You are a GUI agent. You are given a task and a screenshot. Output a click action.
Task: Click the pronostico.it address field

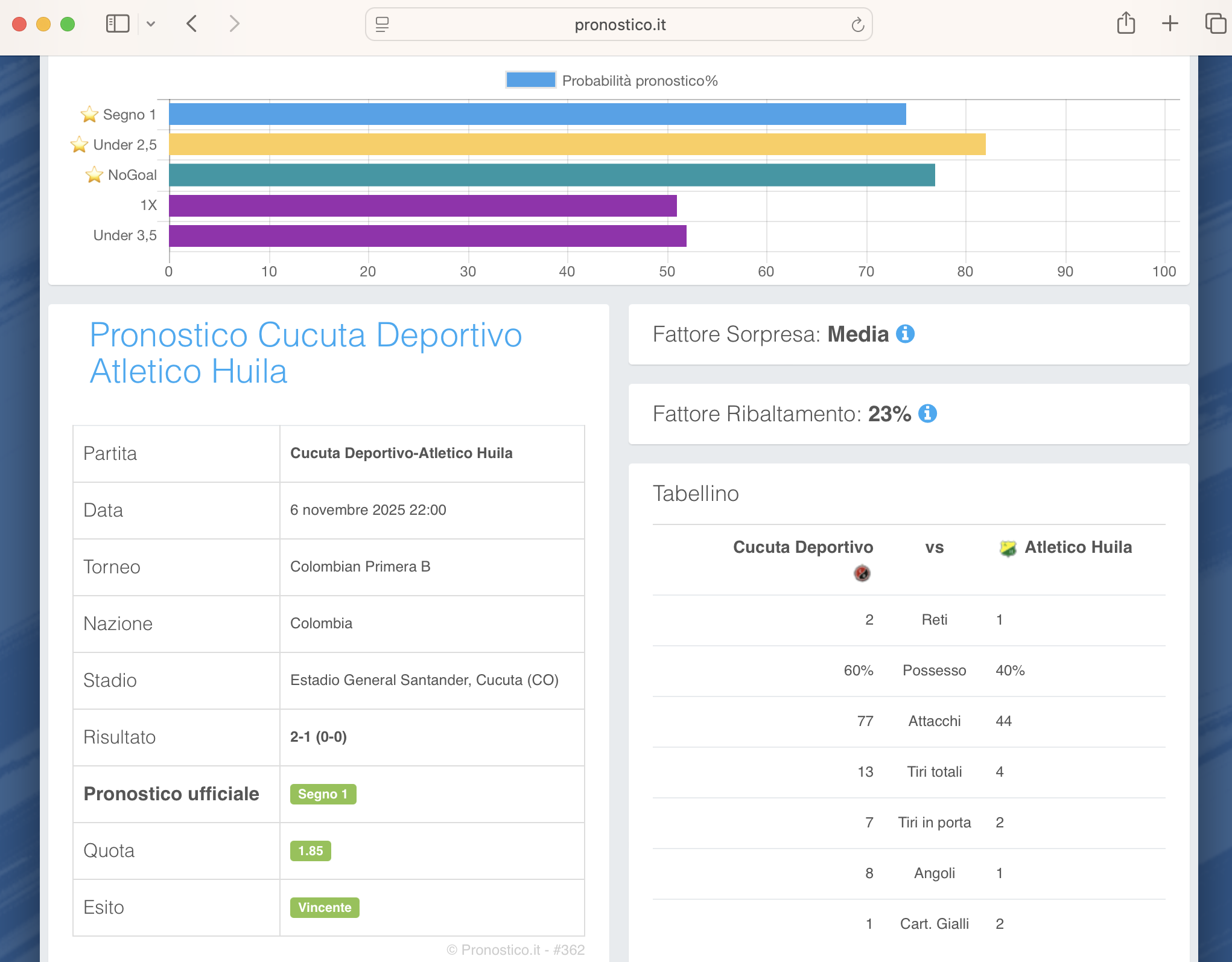[620, 25]
